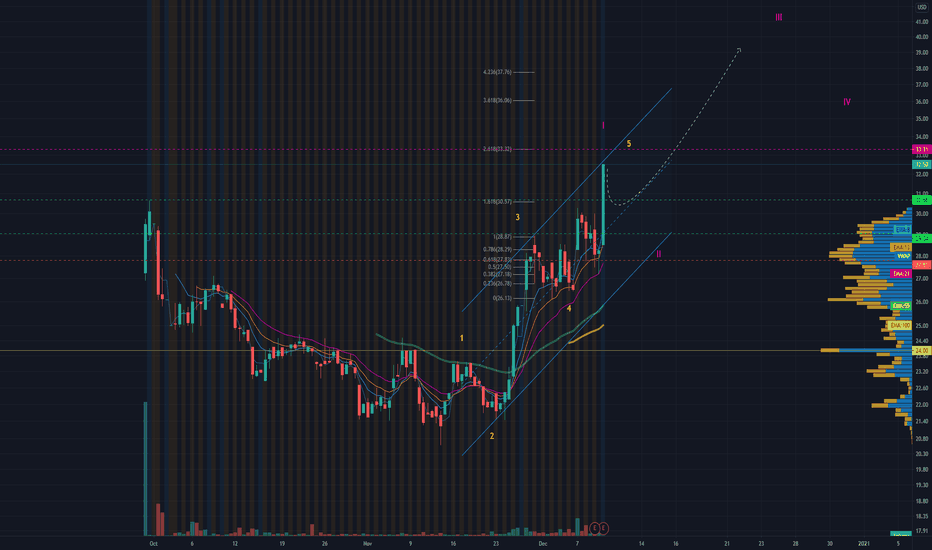Click the 22.00 value on the price scale
Image resolution: width=932 pixels, height=550 pixels.
[922, 405]
